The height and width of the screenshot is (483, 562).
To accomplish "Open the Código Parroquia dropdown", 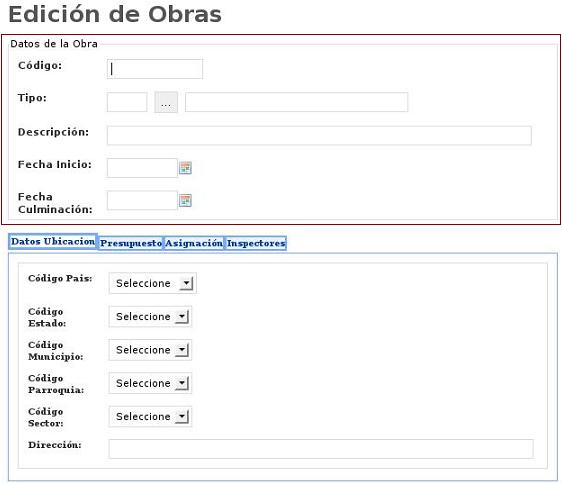I will coord(151,383).
